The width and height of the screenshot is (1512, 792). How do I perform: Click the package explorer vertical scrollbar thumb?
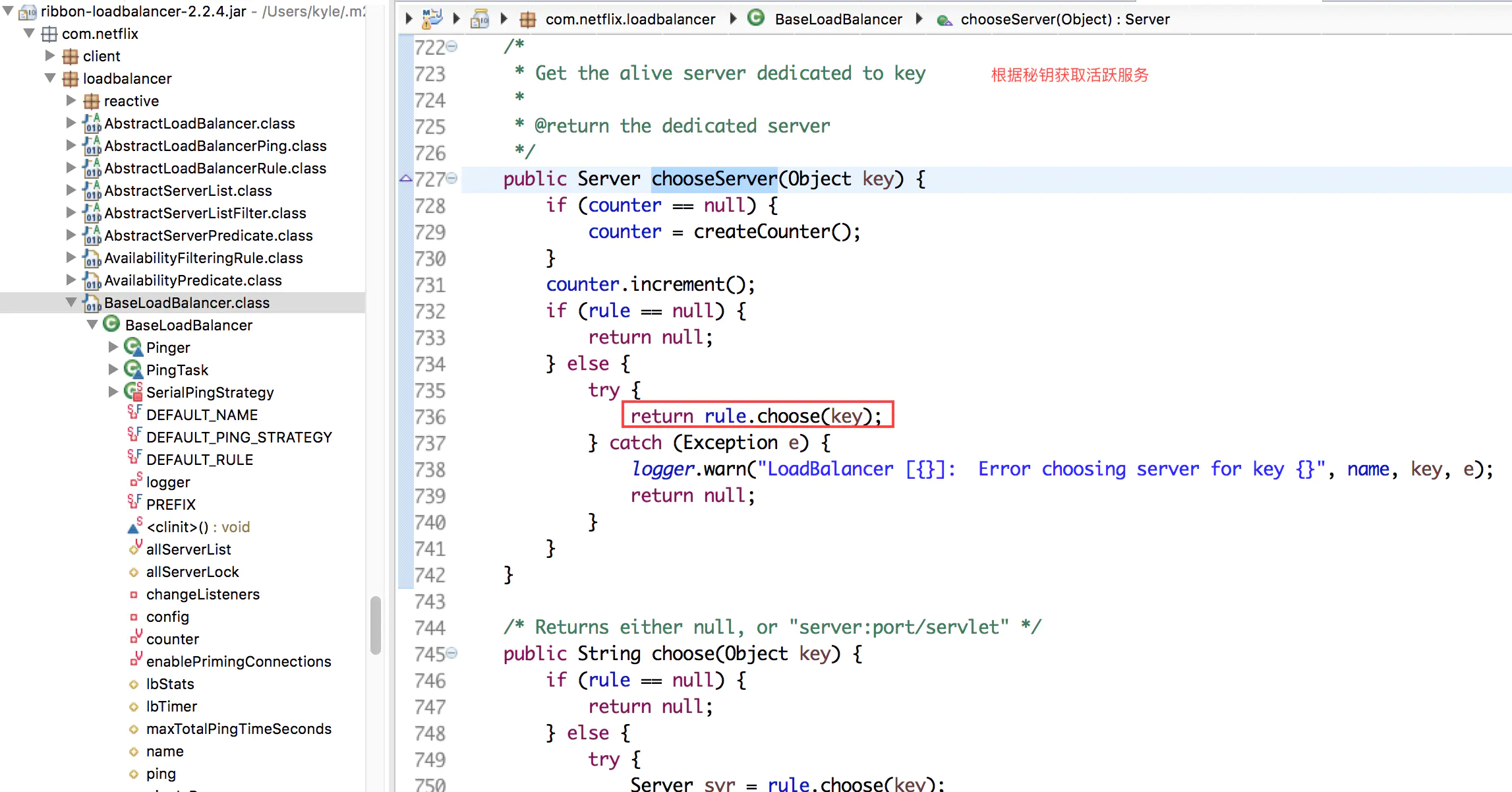pos(375,624)
